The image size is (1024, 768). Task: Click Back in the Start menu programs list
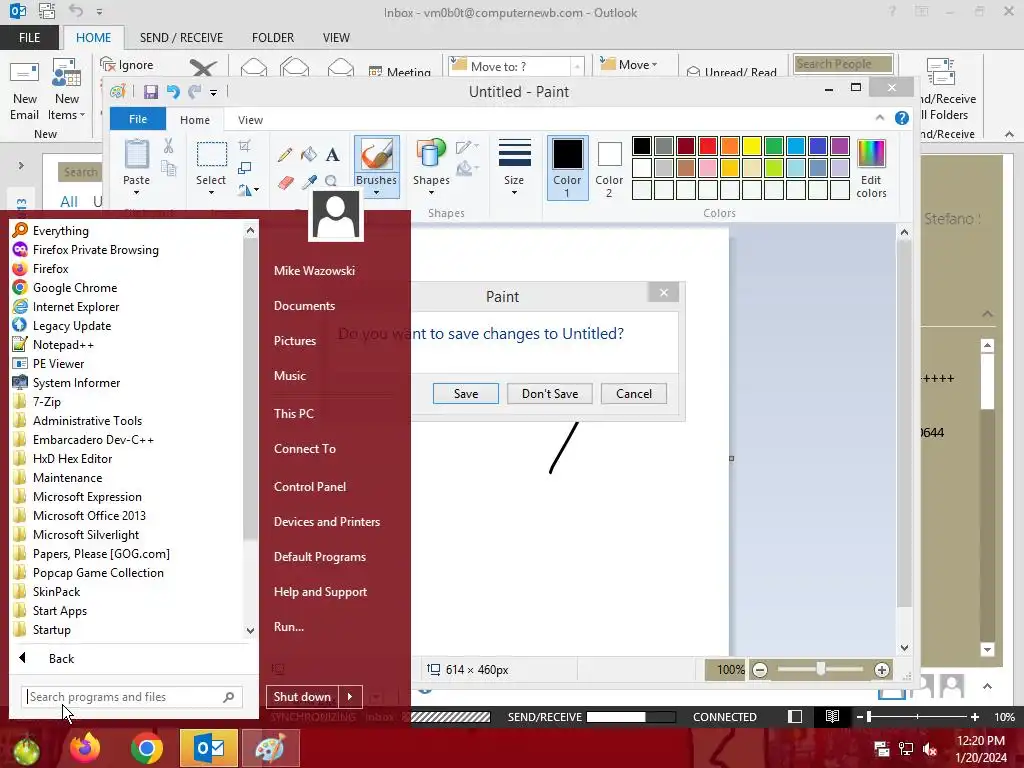click(61, 659)
